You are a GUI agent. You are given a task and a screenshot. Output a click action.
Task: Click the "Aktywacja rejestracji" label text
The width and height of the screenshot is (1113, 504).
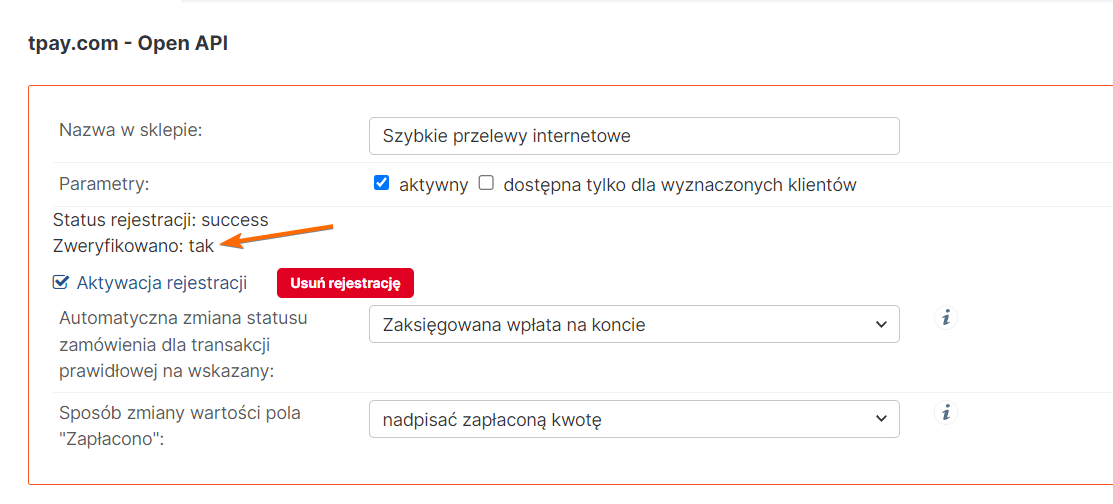[162, 283]
